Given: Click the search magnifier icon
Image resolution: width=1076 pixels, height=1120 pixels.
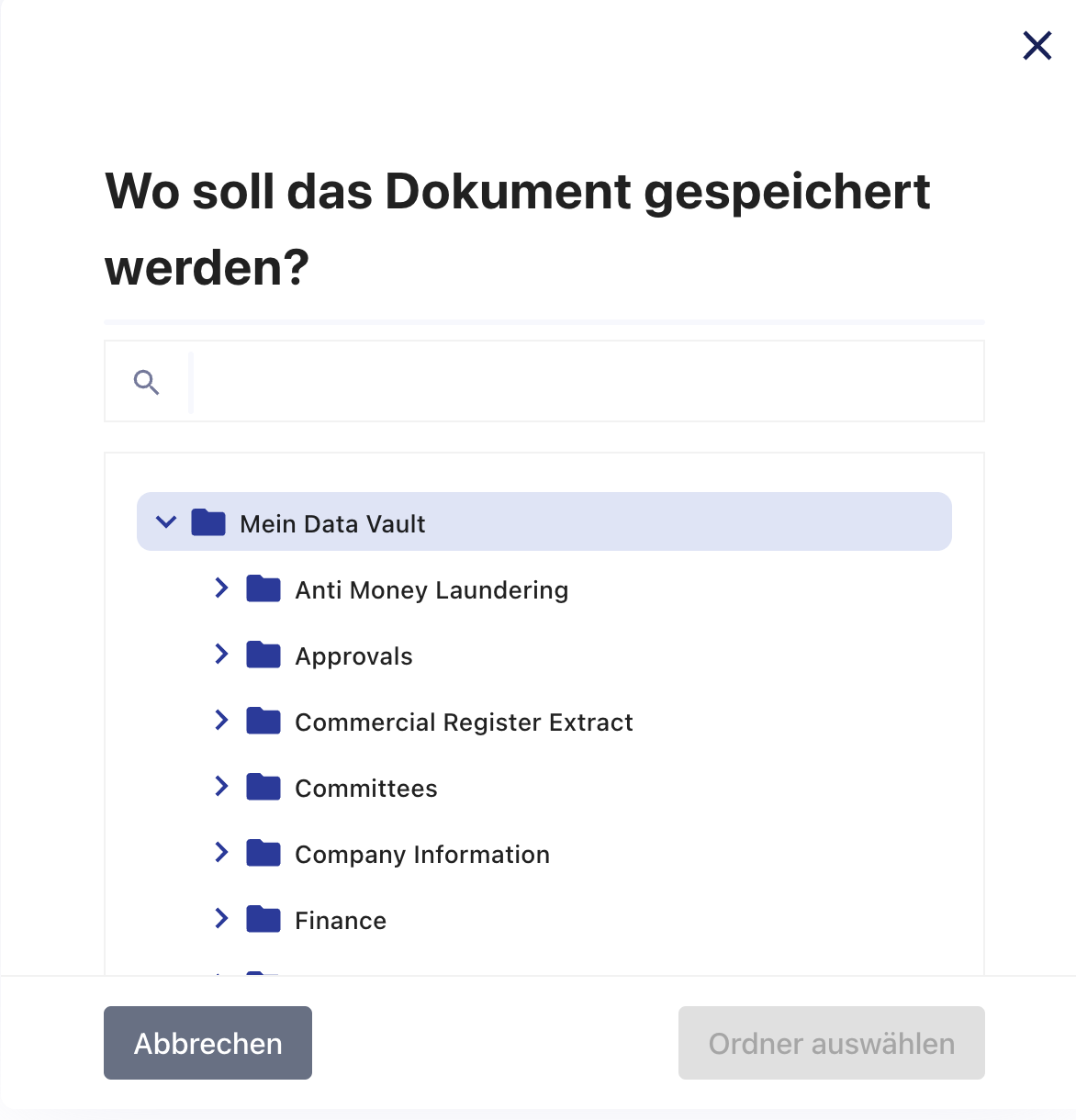Looking at the screenshot, I should pos(147,382).
